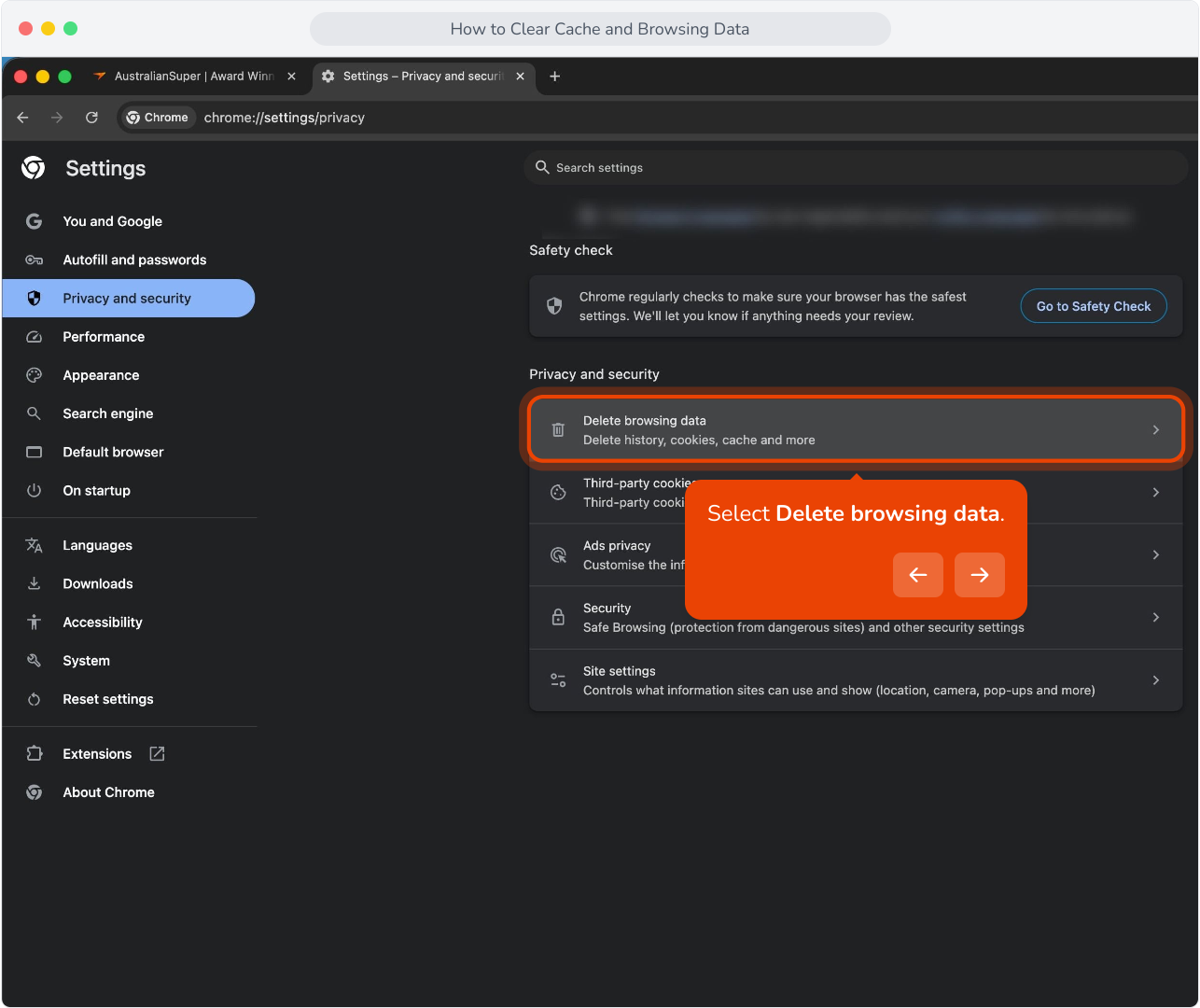Click the back navigation arrow in toolbar
Image resolution: width=1200 pixels, height=1008 pixels.
click(x=23, y=118)
